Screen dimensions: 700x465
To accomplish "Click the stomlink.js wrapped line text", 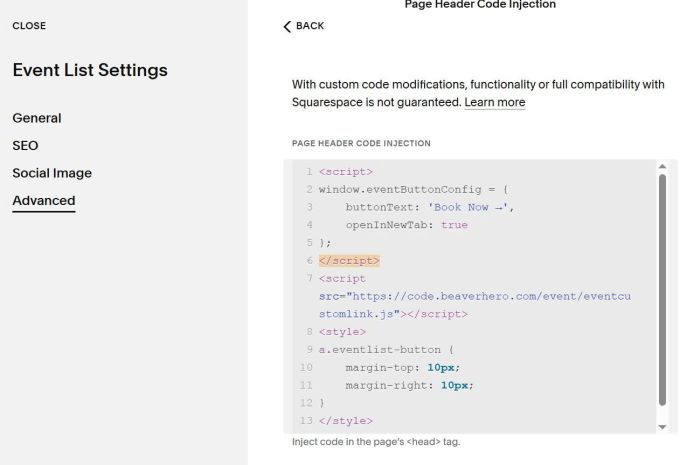I will click(x=393, y=314).
